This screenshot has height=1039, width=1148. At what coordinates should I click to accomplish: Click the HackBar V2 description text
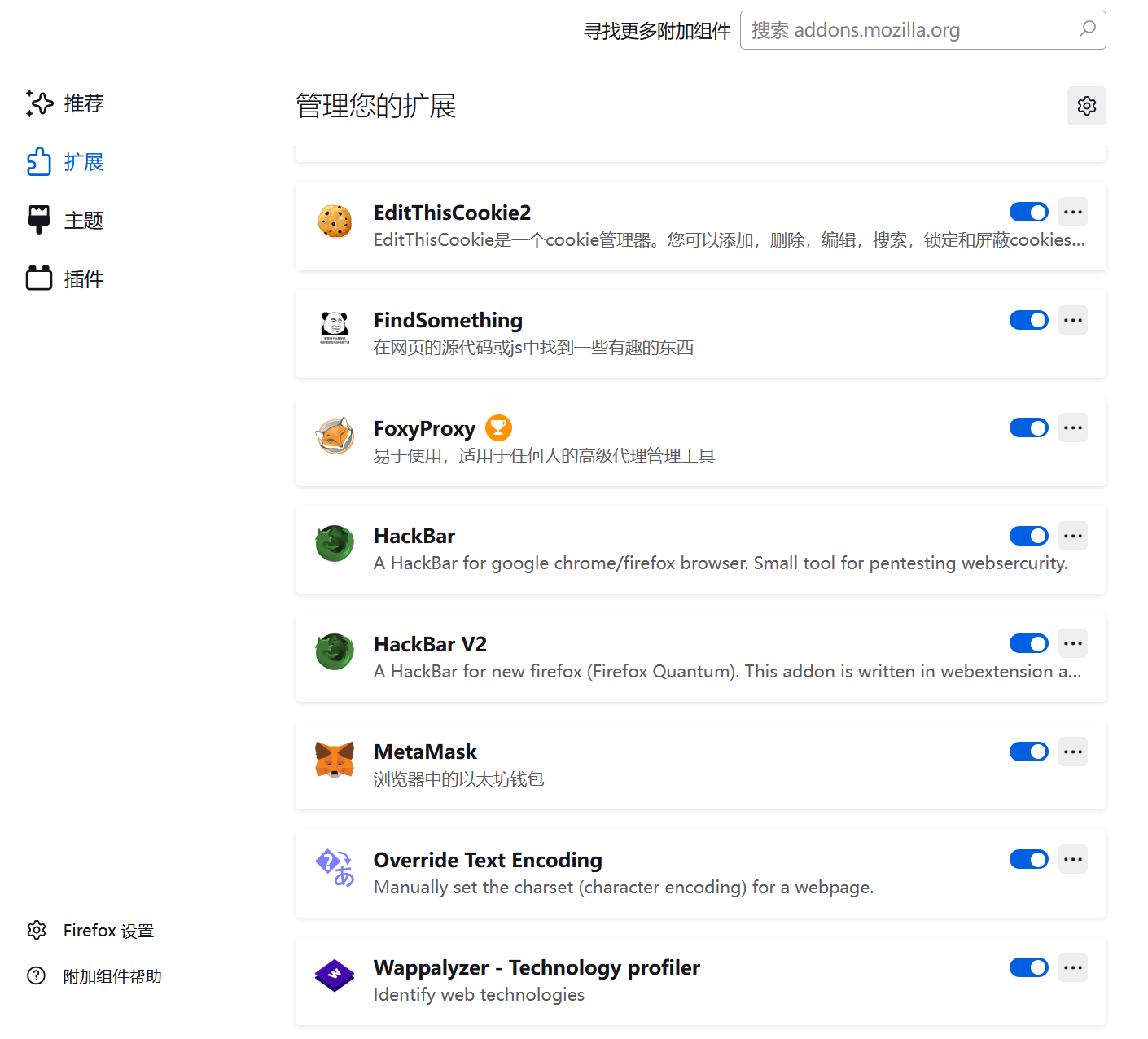click(x=727, y=671)
